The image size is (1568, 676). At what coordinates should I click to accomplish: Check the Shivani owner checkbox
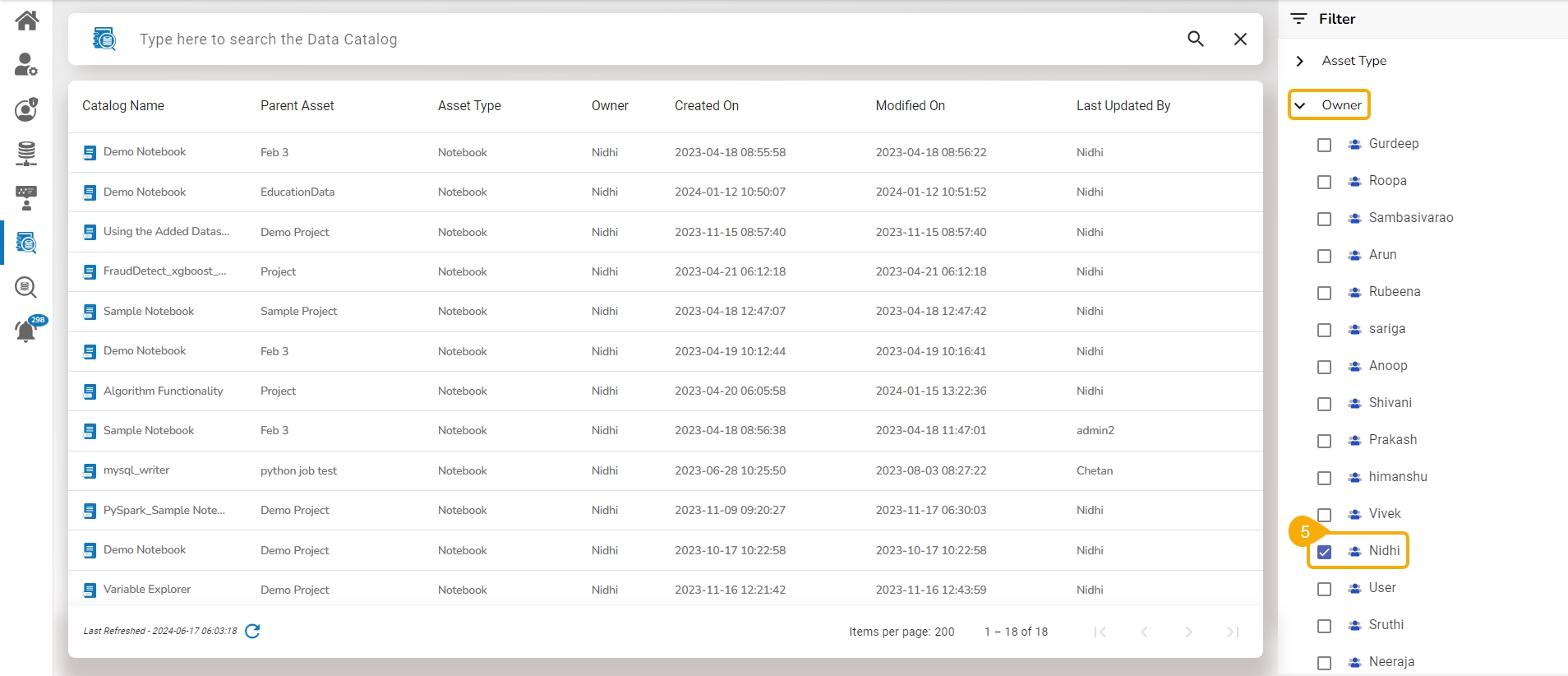pos(1324,404)
